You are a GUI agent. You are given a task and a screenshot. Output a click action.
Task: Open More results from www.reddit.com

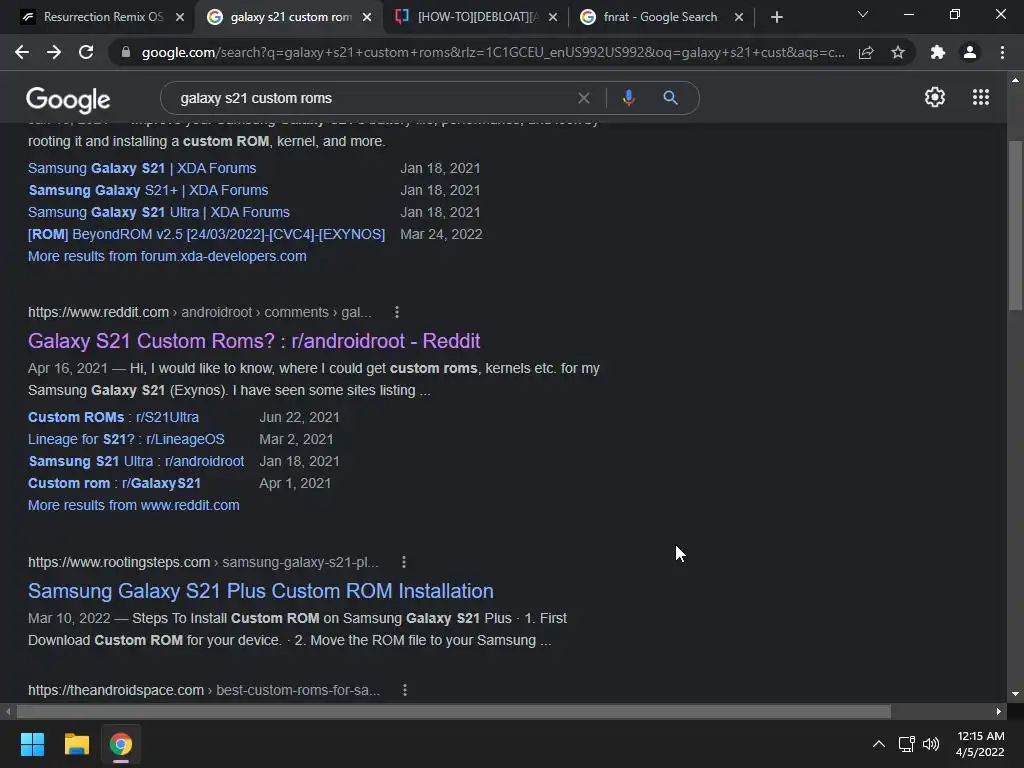point(134,505)
